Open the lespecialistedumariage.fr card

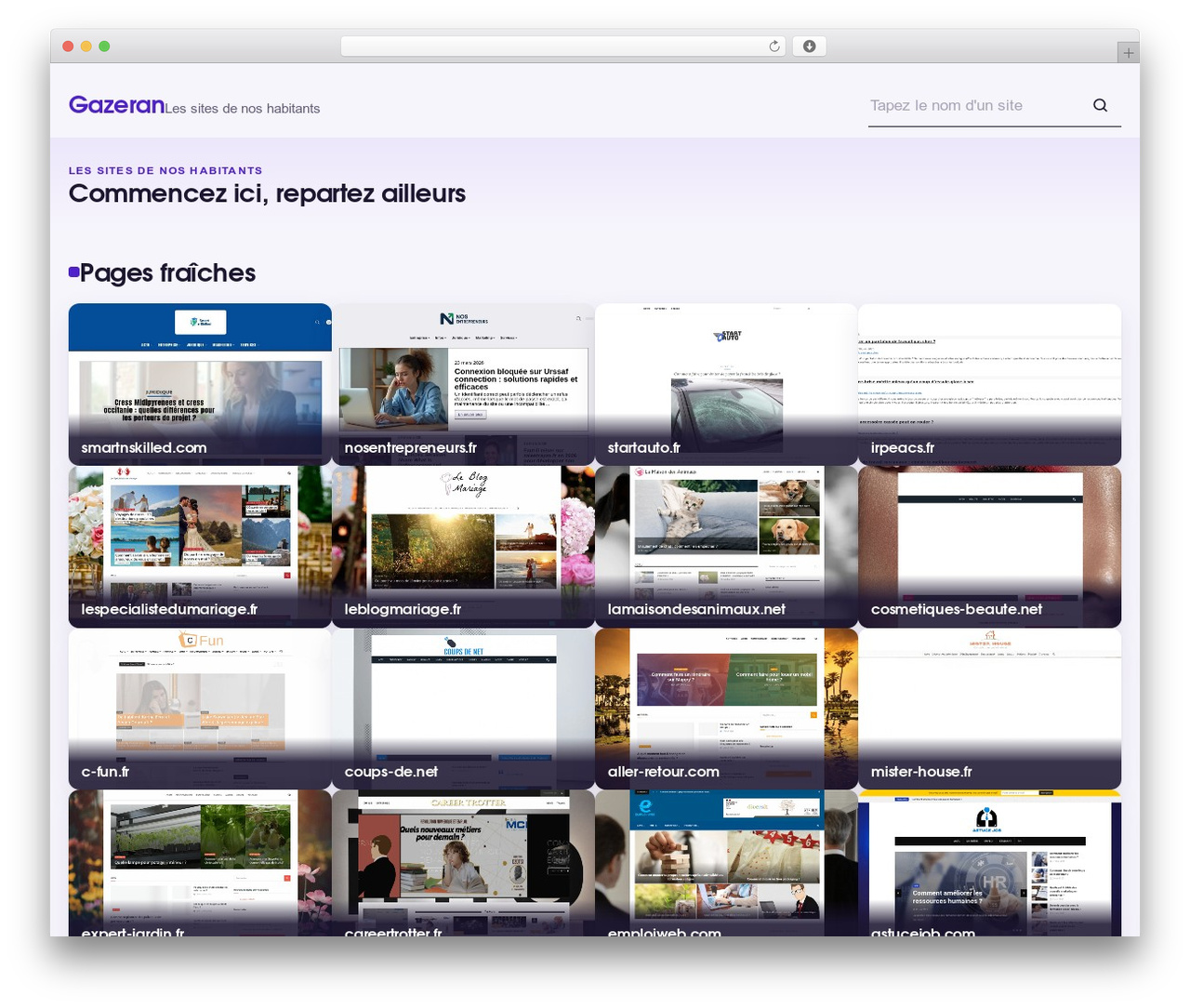click(x=200, y=547)
